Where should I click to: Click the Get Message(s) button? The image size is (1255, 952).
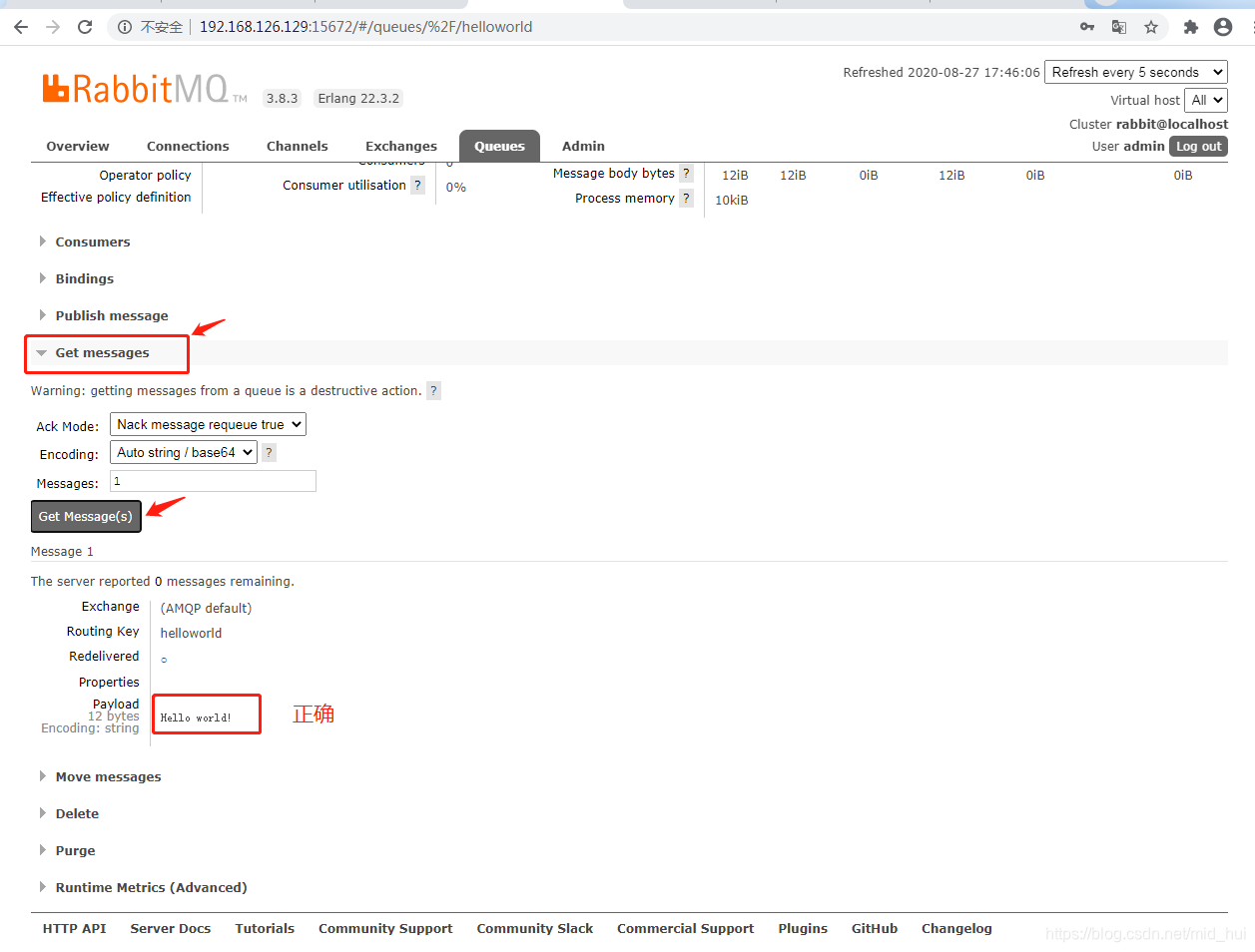[86, 516]
